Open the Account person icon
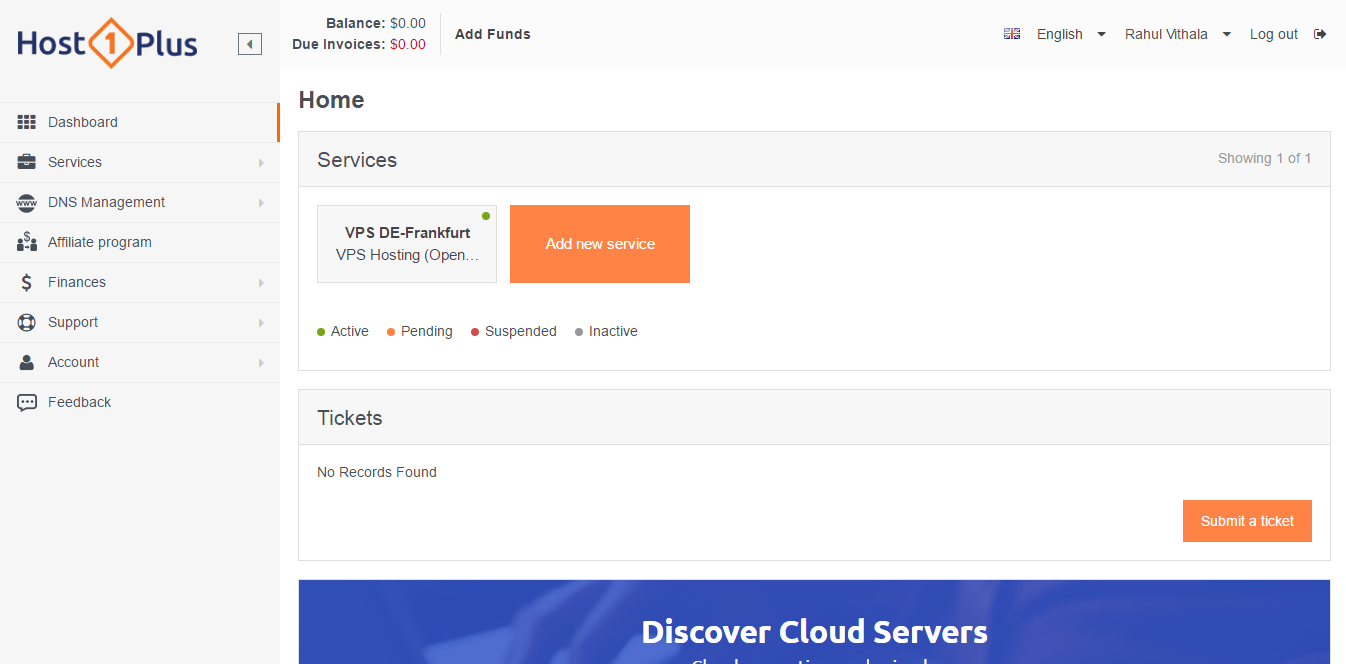Viewport: 1346px width, 664px height. pos(26,362)
